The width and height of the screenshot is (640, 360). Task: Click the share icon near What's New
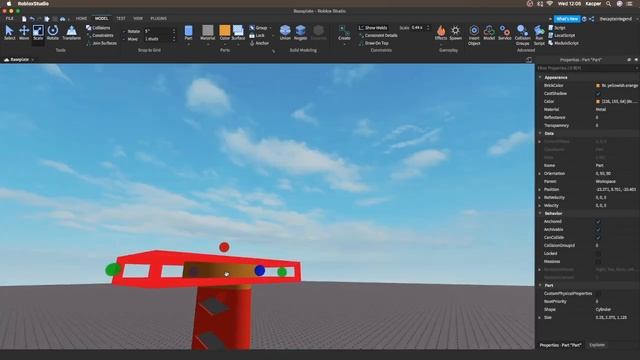591,19
